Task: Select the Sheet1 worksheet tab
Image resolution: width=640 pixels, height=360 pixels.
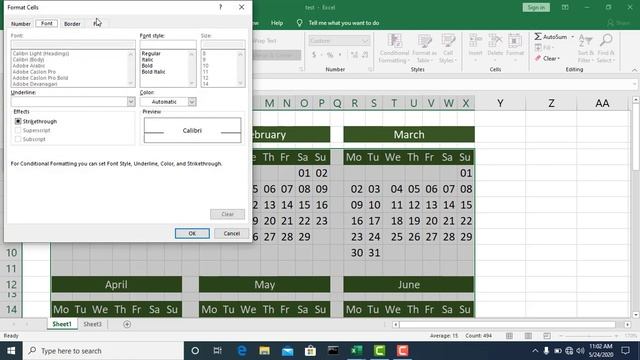Action: click(62, 324)
